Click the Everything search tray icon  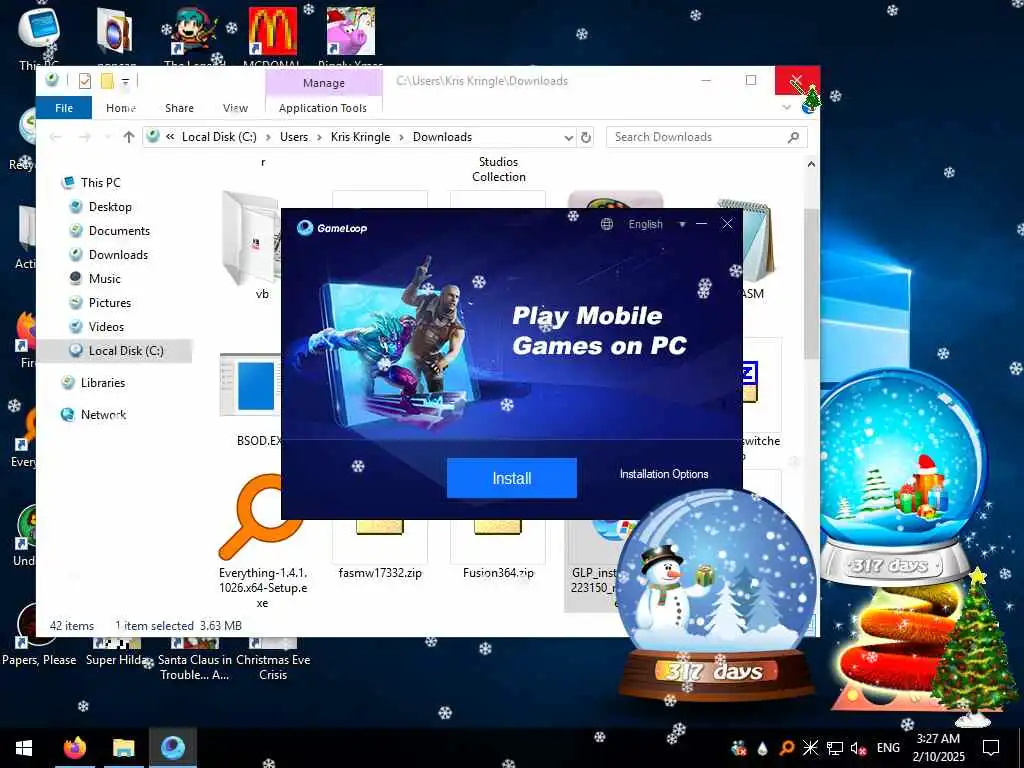click(x=787, y=748)
